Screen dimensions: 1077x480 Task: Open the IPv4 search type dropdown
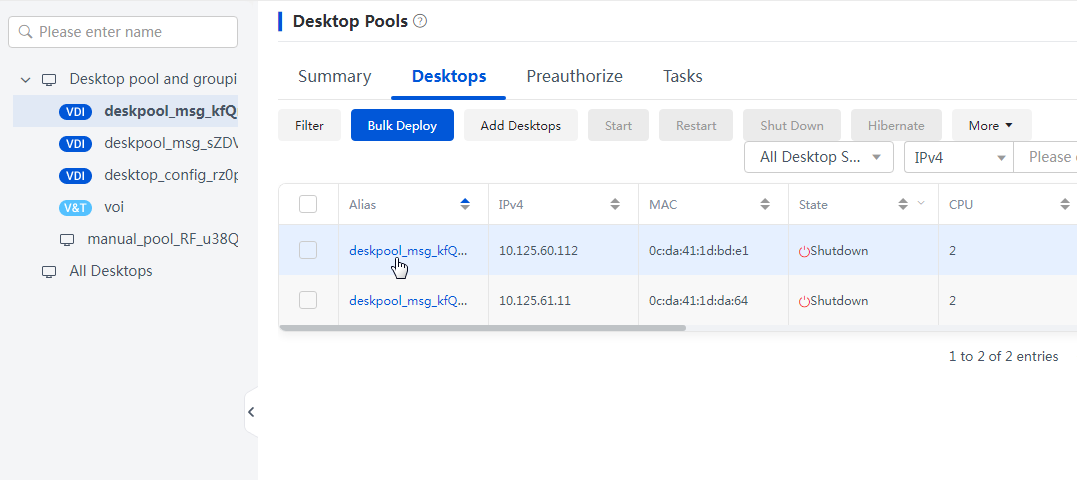pos(959,157)
